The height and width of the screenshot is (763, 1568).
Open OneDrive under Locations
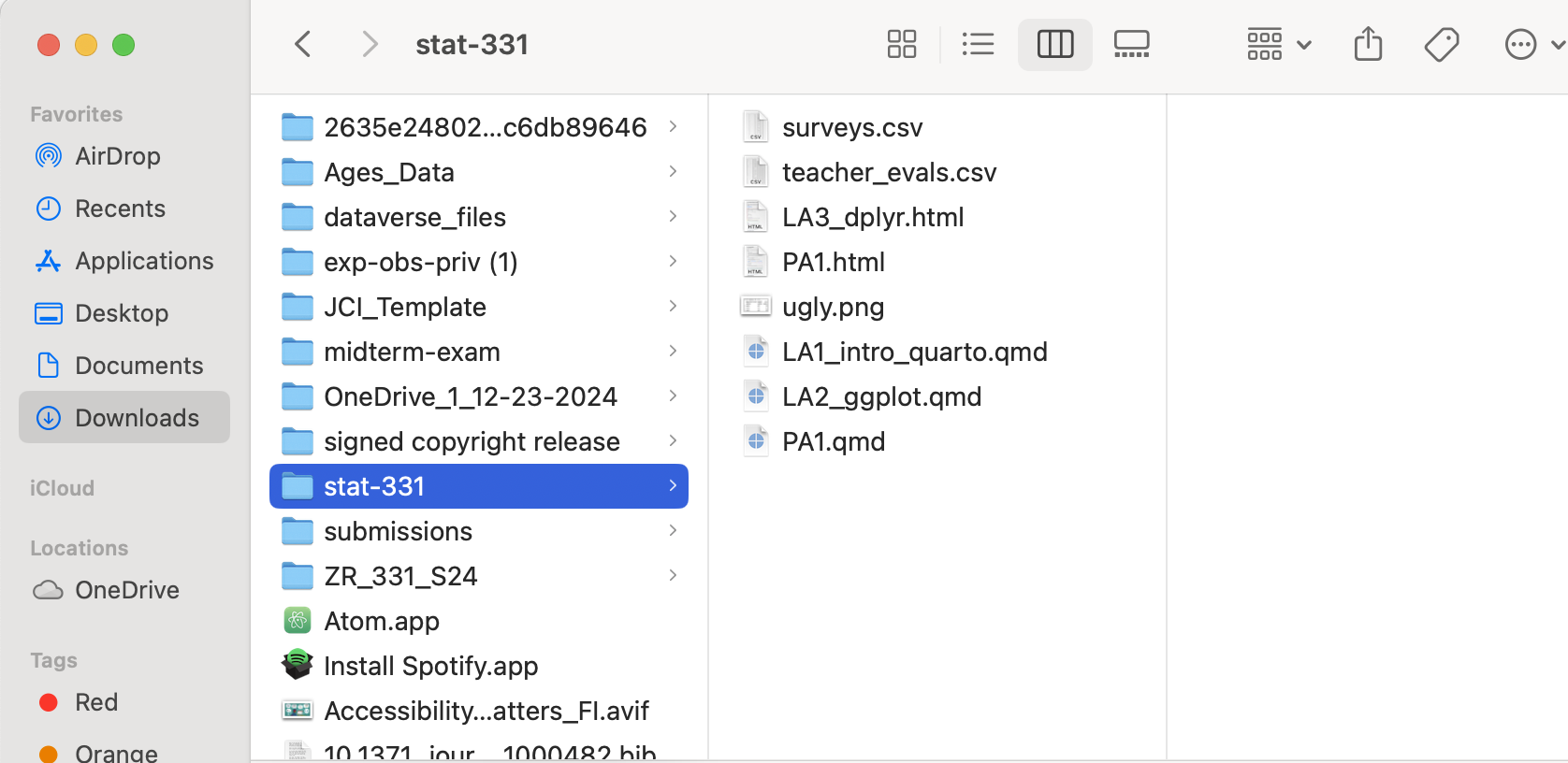(x=126, y=590)
